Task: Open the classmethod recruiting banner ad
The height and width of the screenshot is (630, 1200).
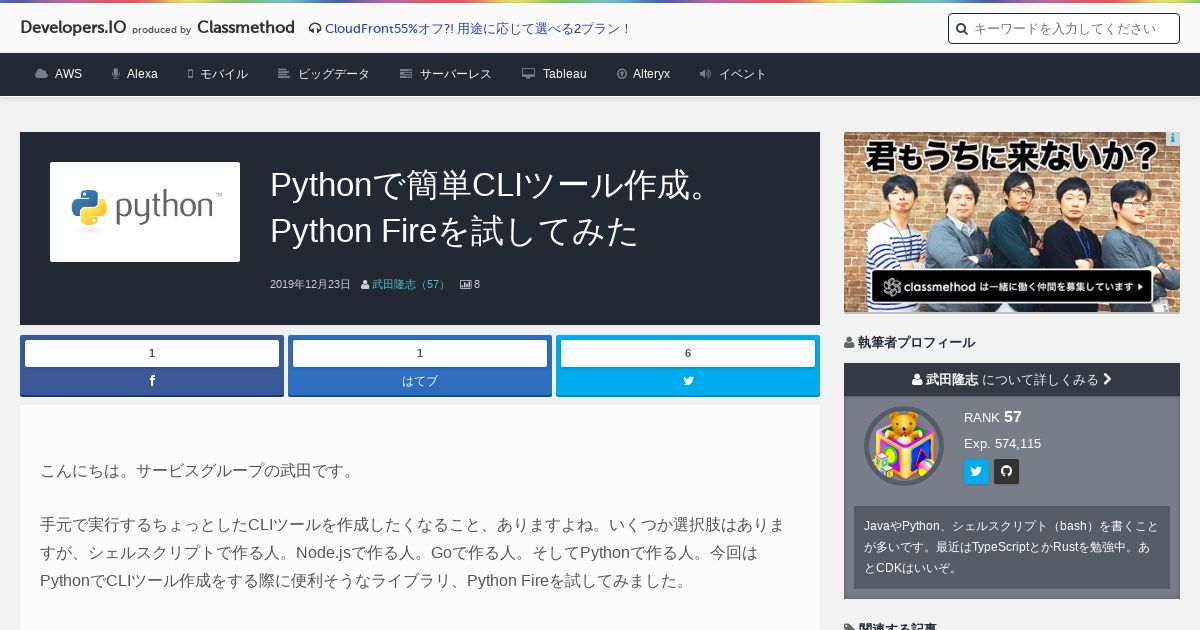Action: pyautogui.click(x=1012, y=222)
